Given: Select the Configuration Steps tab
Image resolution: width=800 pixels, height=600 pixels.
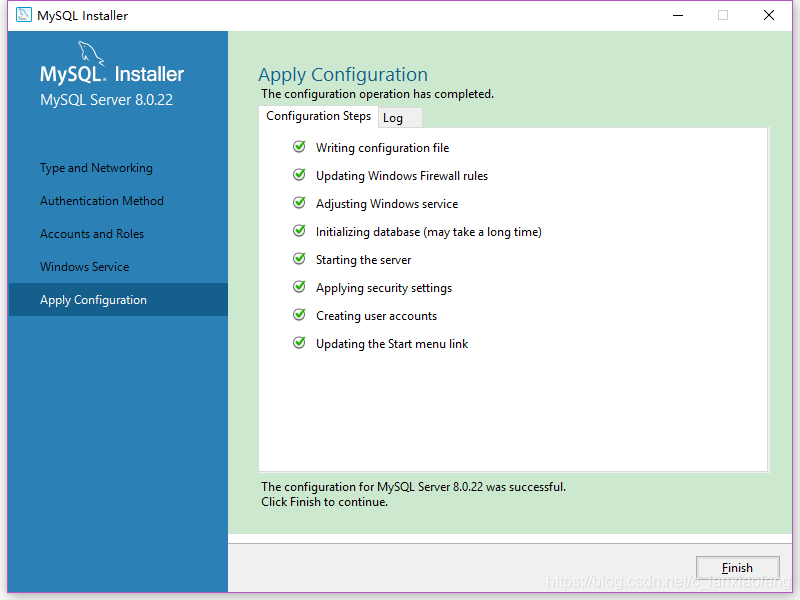Looking at the screenshot, I should pos(318,116).
